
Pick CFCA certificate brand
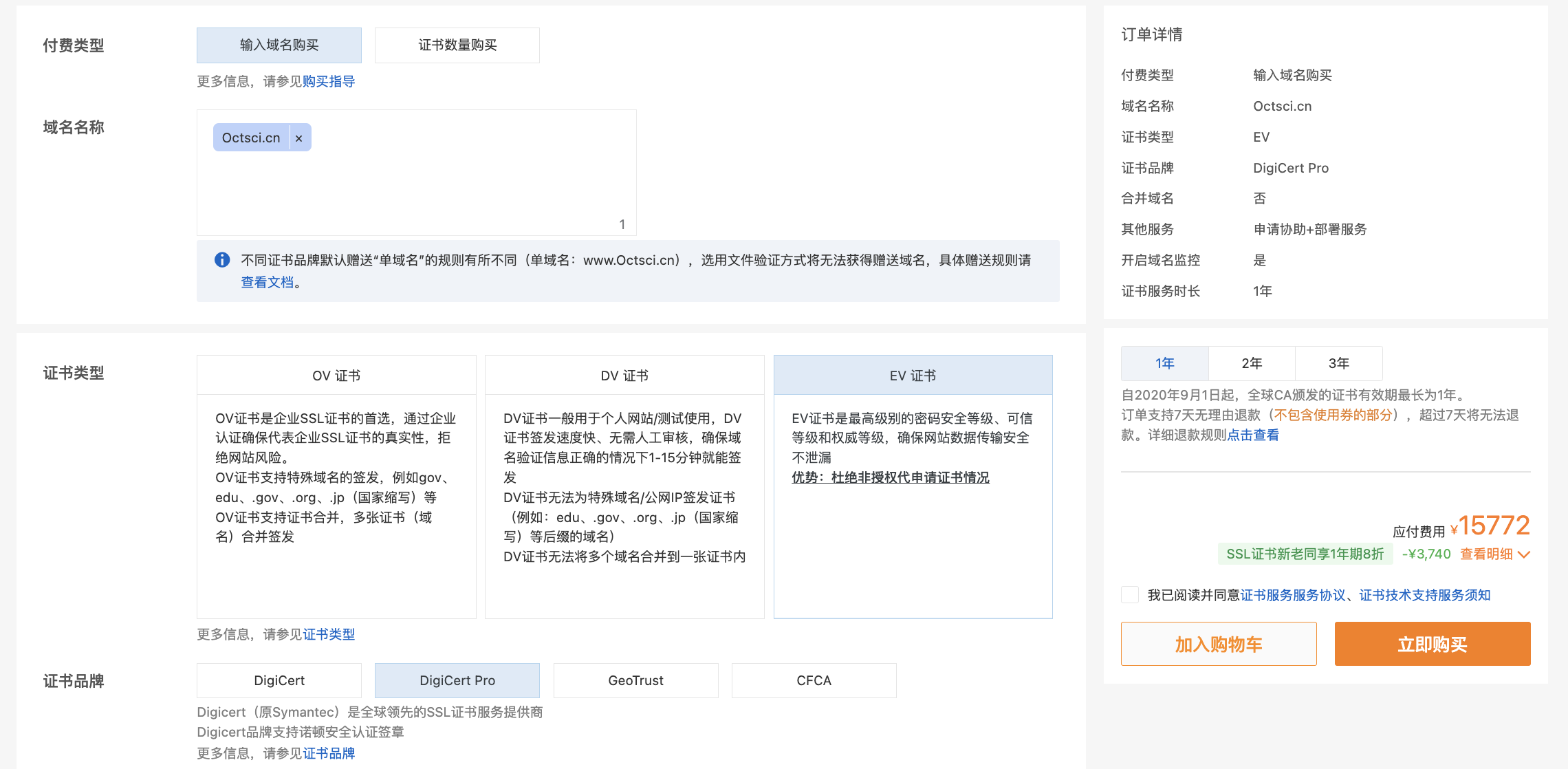click(814, 680)
